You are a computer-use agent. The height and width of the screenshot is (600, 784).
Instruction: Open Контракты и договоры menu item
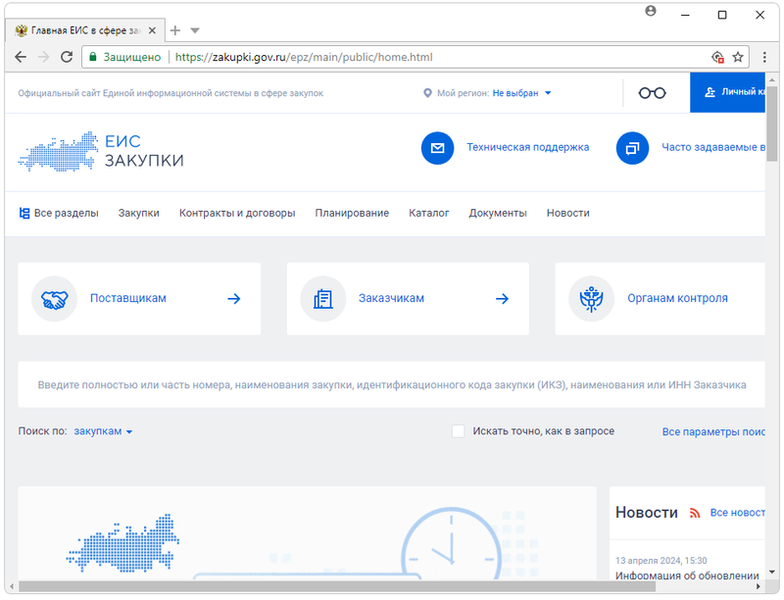click(237, 214)
